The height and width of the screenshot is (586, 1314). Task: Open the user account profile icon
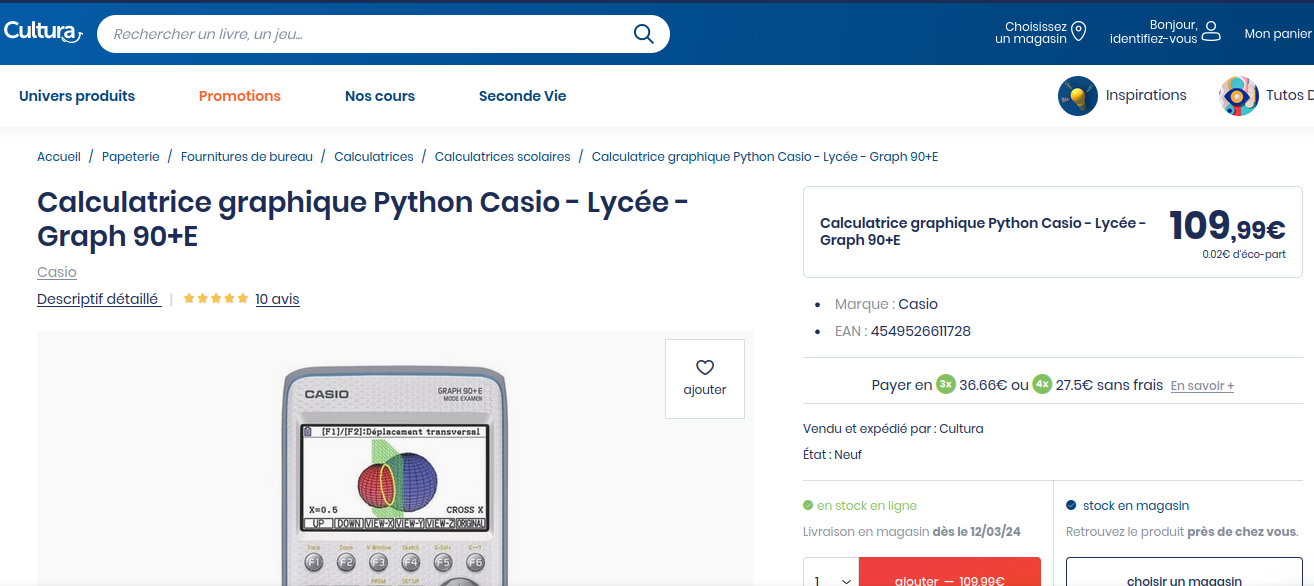(x=1211, y=31)
